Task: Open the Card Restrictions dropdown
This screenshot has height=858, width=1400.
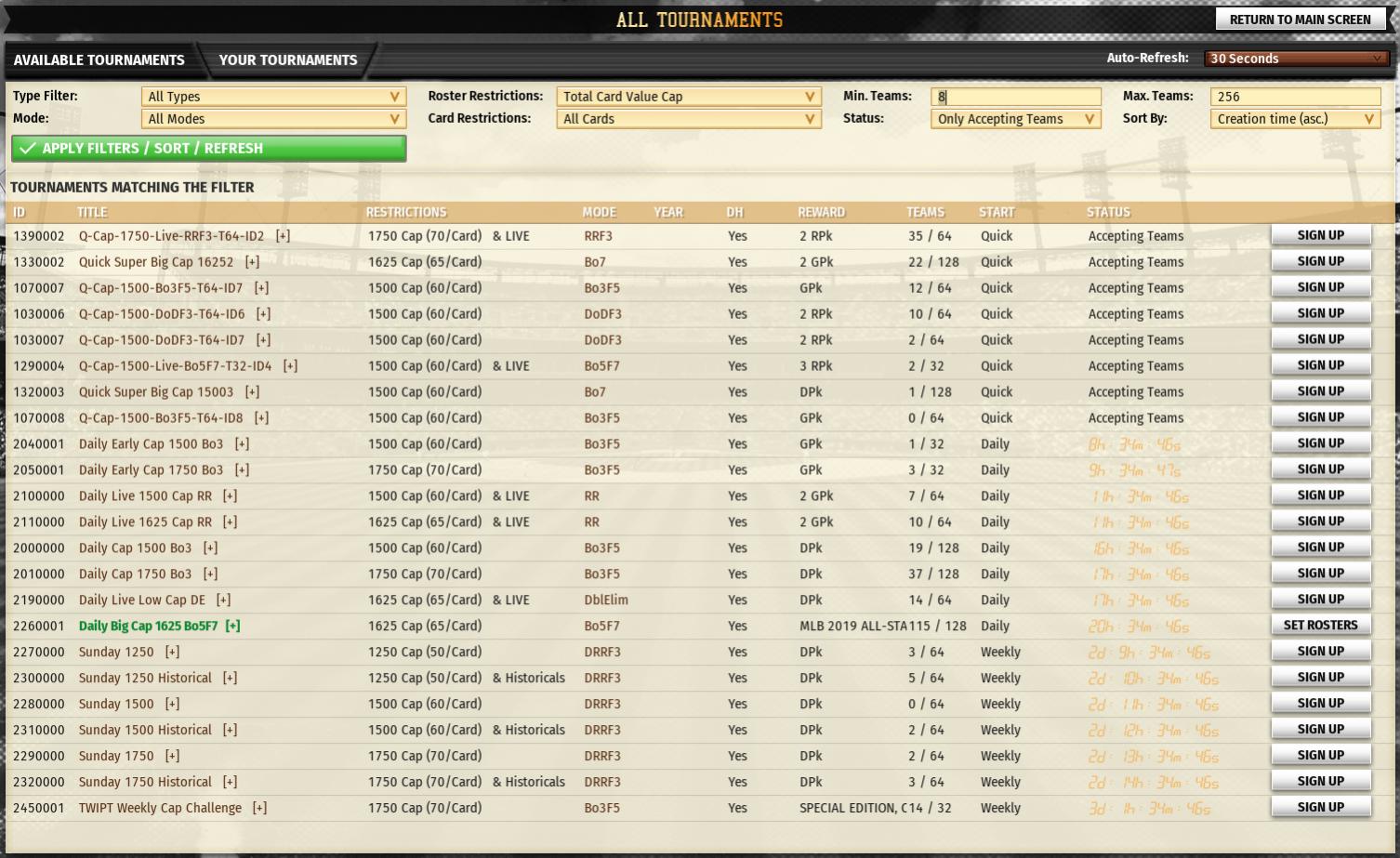Action: (688, 118)
